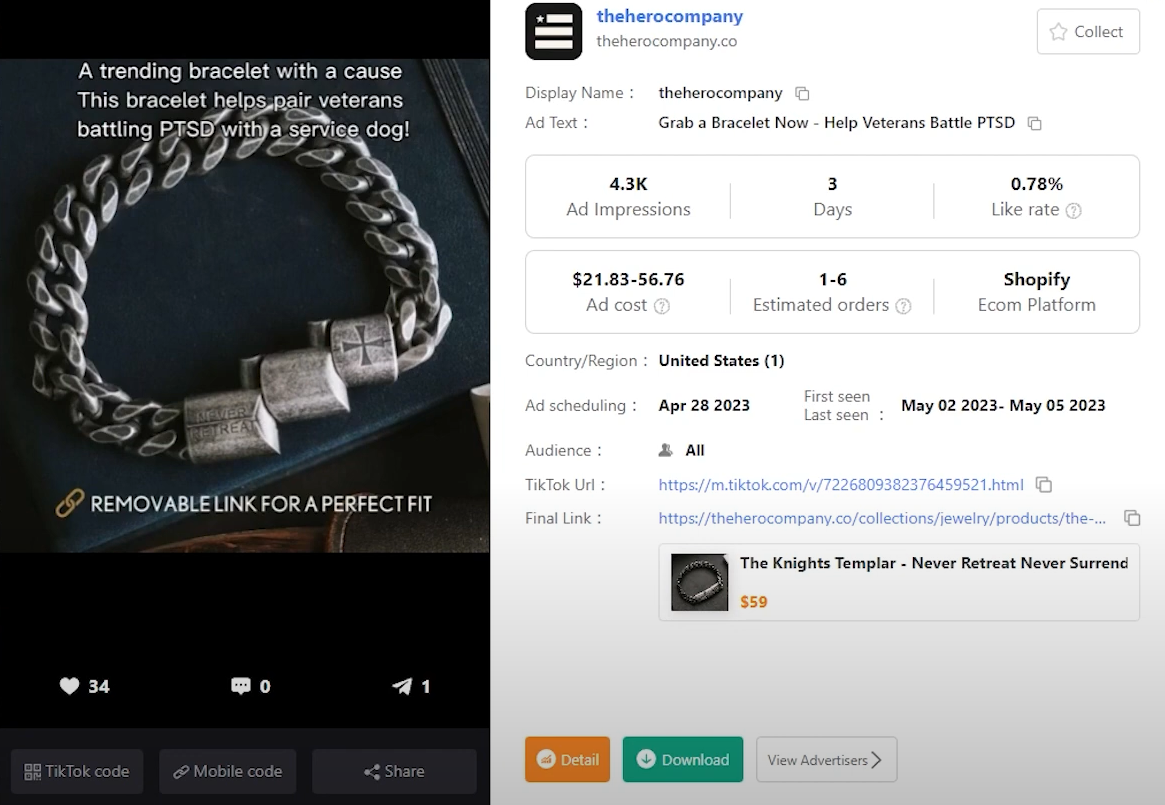Expand View Advertisers
Viewport: 1165px width, 805px height.
(826, 760)
